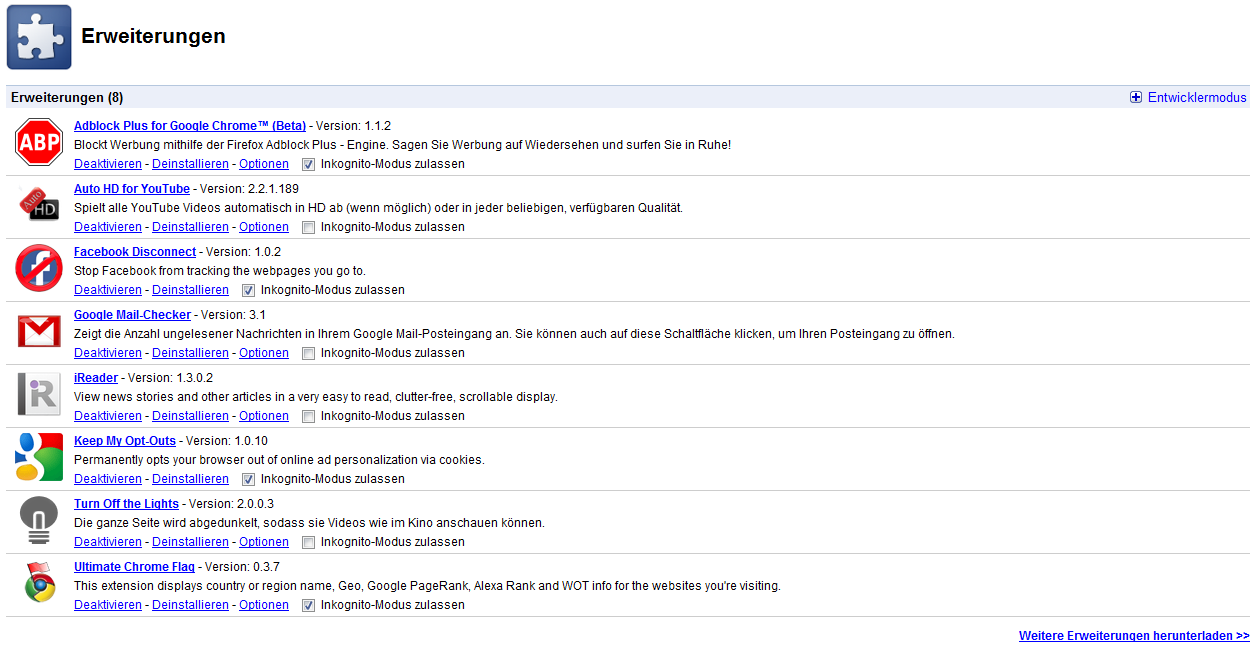Open the Turn Off the Lights title link
Screen dimensions: 1256x655
pos(126,504)
